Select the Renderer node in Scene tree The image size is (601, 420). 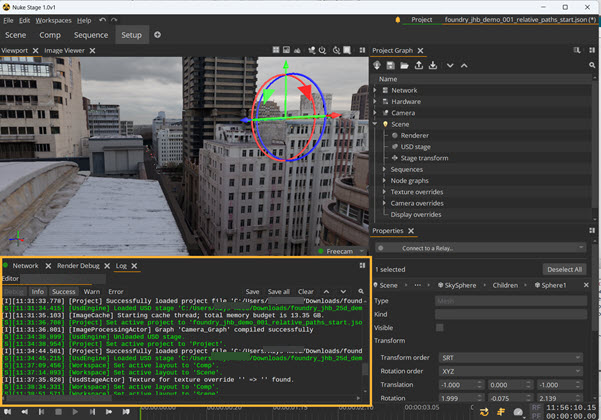414,135
